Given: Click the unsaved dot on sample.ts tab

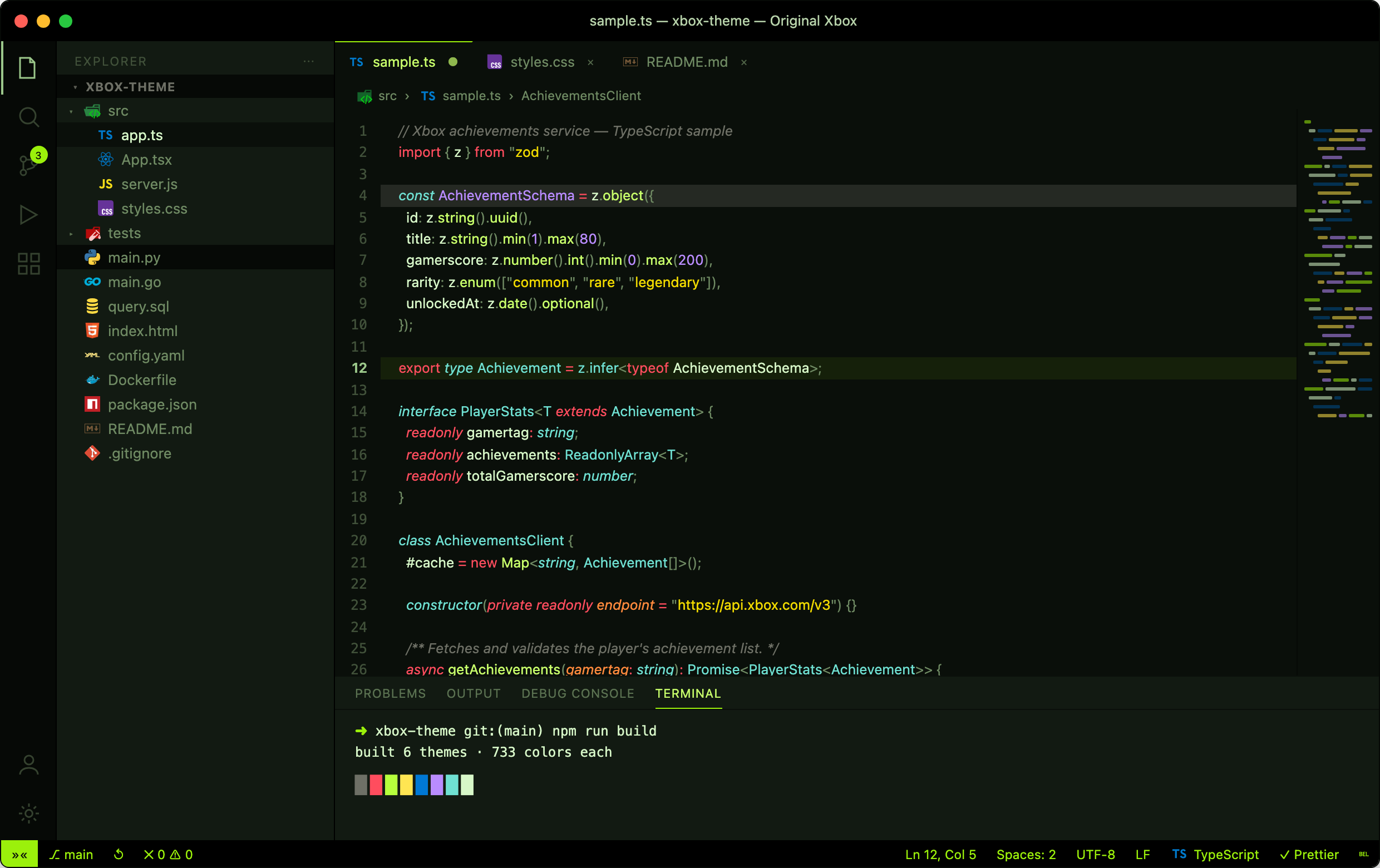Looking at the screenshot, I should (x=453, y=62).
